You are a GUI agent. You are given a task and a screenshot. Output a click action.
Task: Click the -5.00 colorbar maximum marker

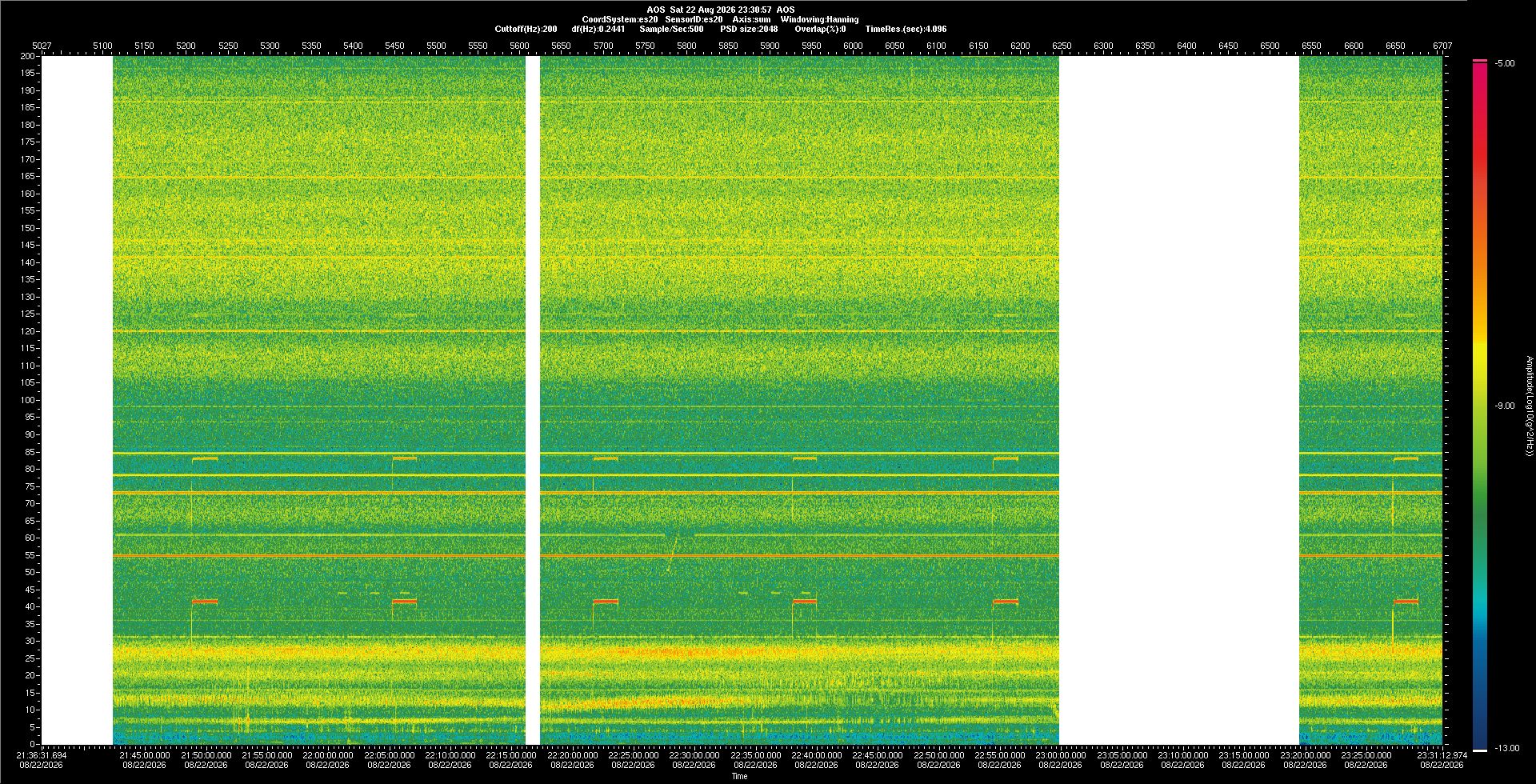pyautogui.click(x=1504, y=63)
